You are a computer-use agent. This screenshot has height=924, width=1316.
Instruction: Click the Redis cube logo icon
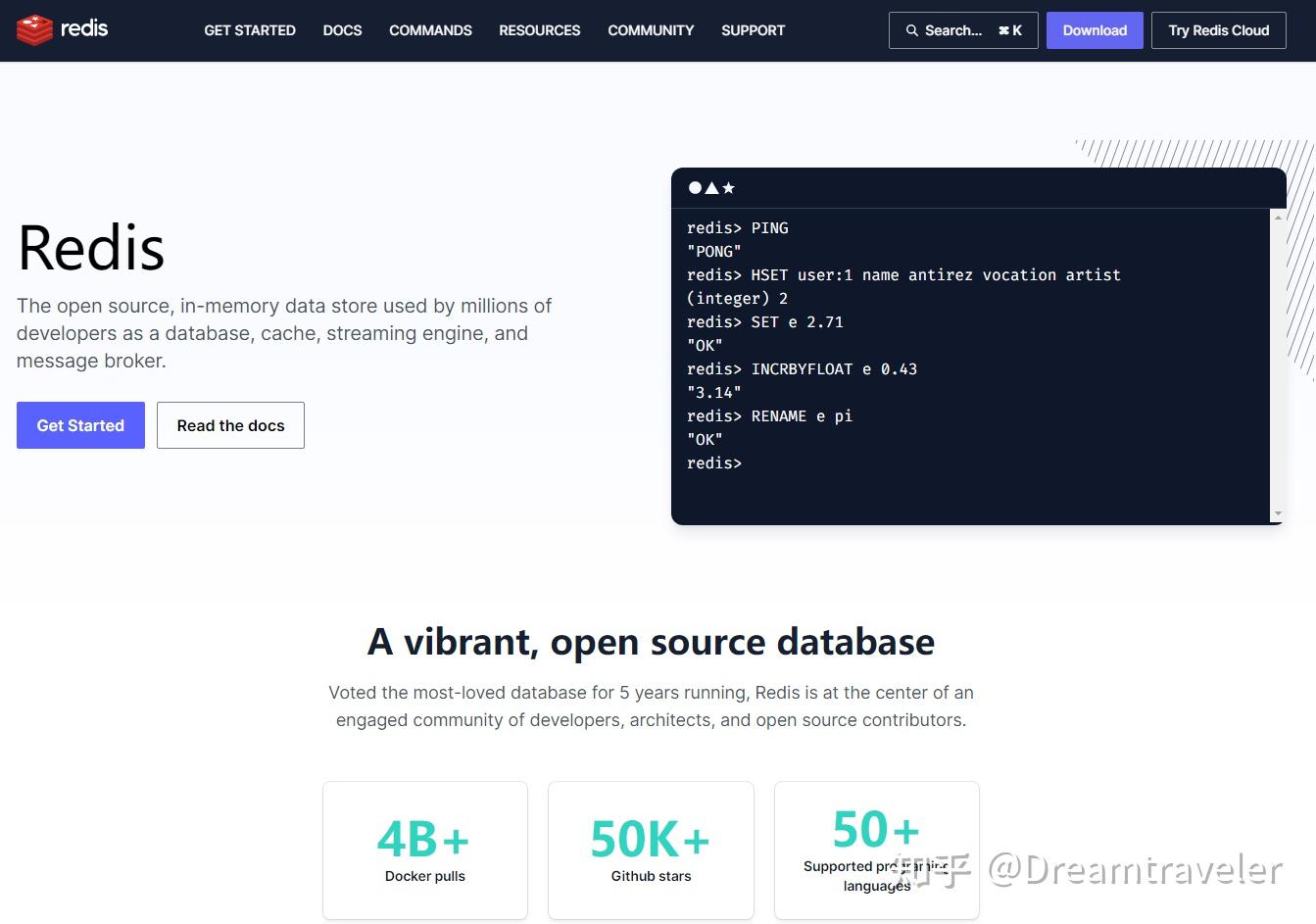[34, 30]
